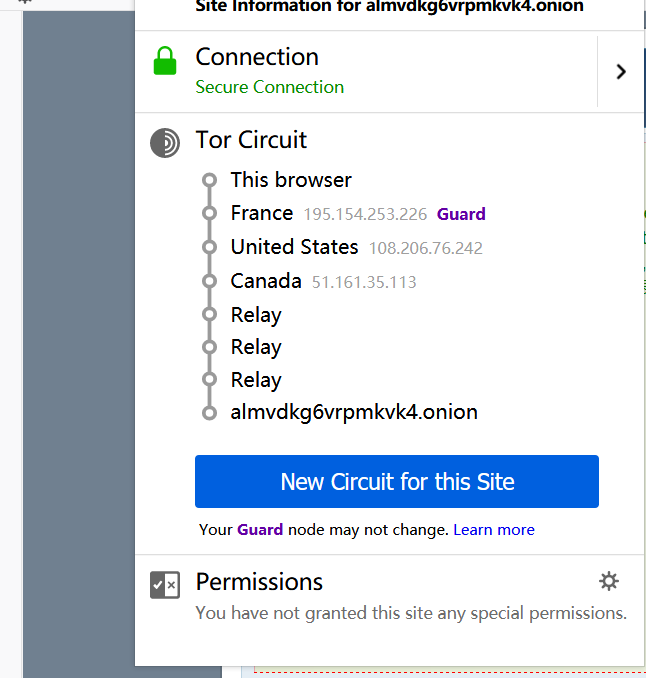This screenshot has width=646, height=678.
Task: Click IP address 51.161.35.113
Action: click(x=364, y=282)
